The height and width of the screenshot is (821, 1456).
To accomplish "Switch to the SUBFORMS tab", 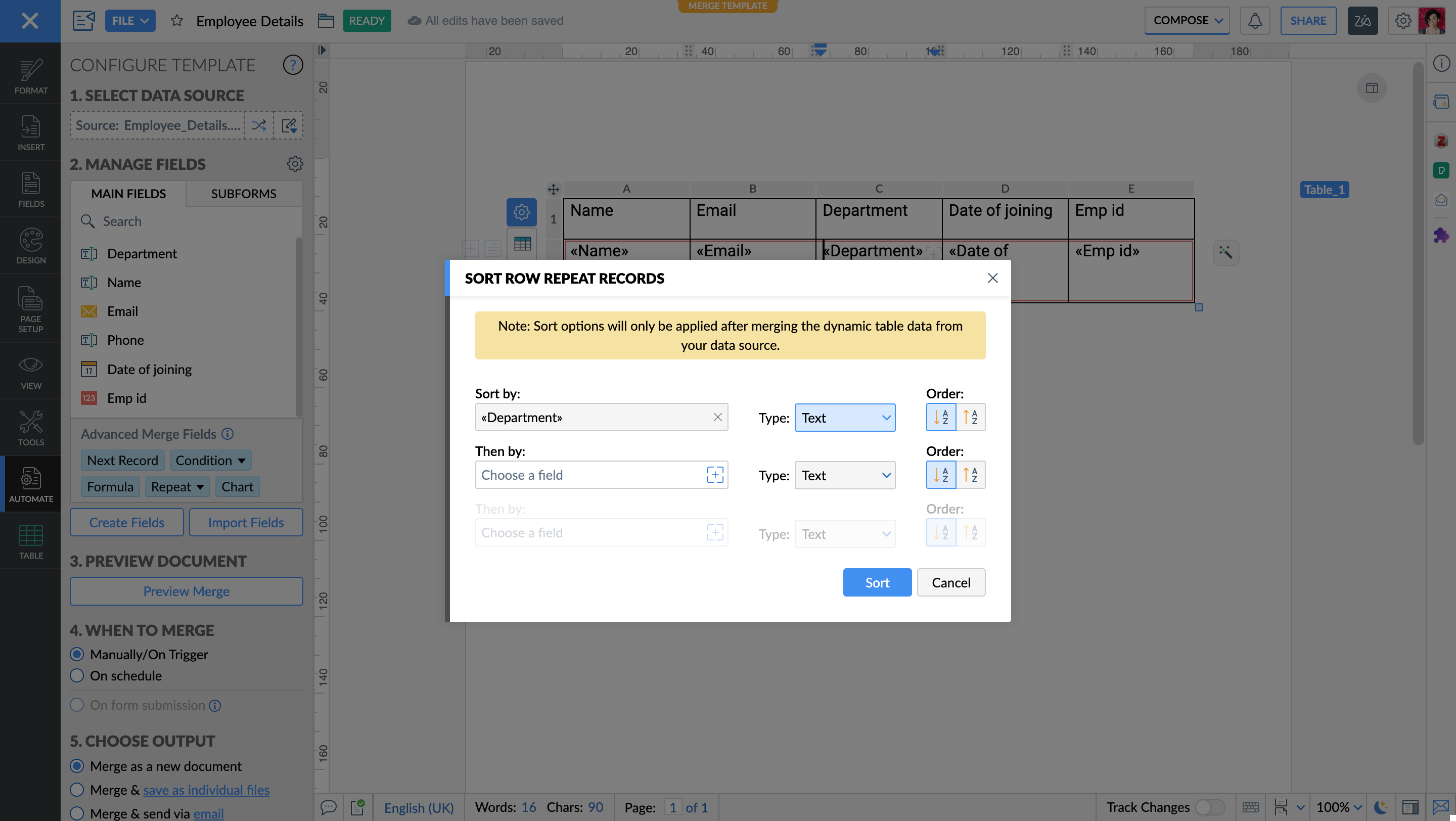I will coord(244,194).
